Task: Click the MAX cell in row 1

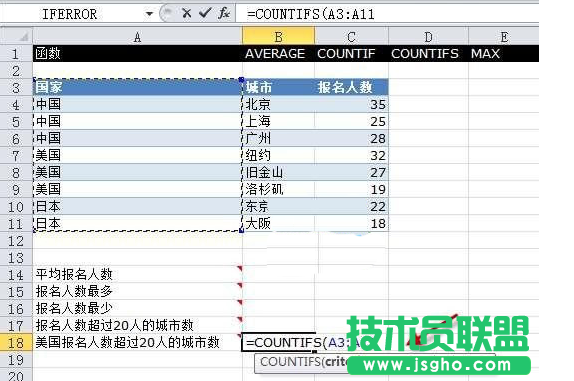Action: click(504, 53)
